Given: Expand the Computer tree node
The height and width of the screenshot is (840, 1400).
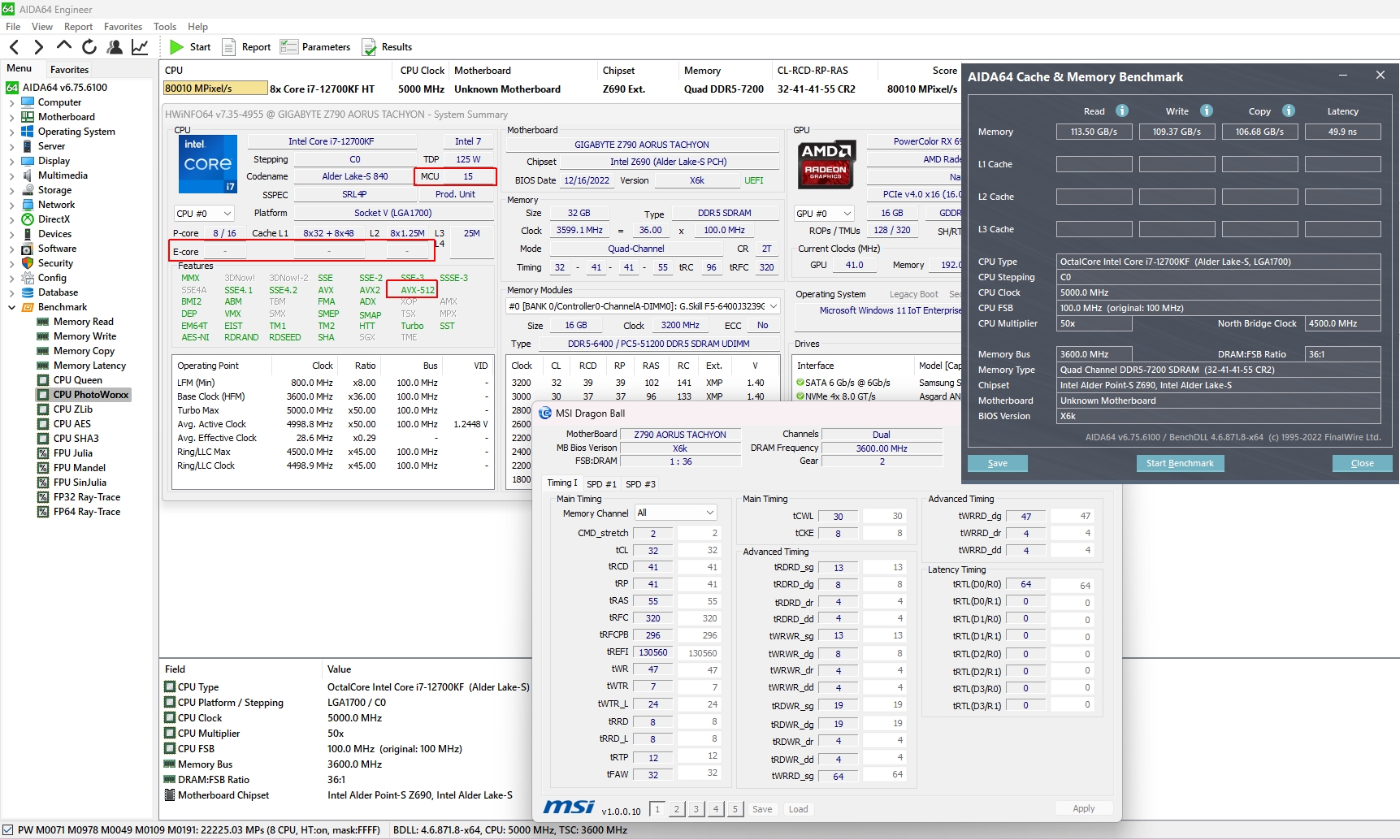Looking at the screenshot, I should point(11,102).
